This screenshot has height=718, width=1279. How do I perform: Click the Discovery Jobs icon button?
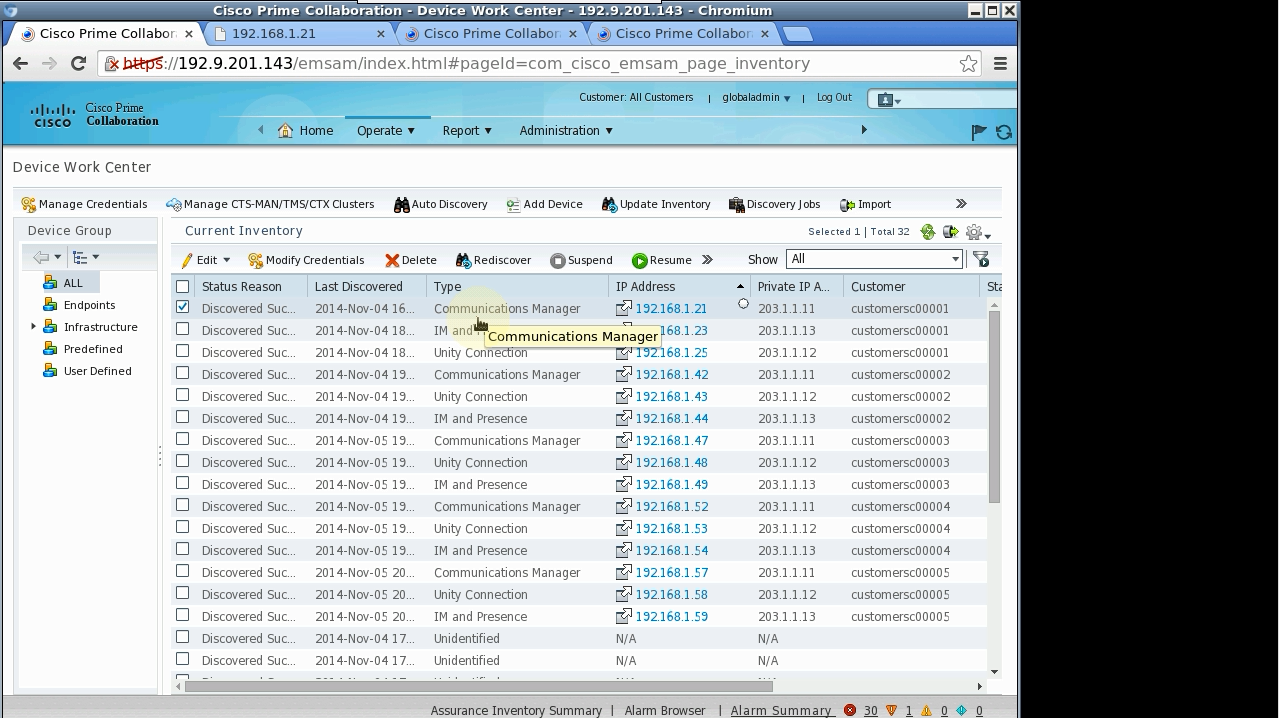pyautogui.click(x=775, y=204)
